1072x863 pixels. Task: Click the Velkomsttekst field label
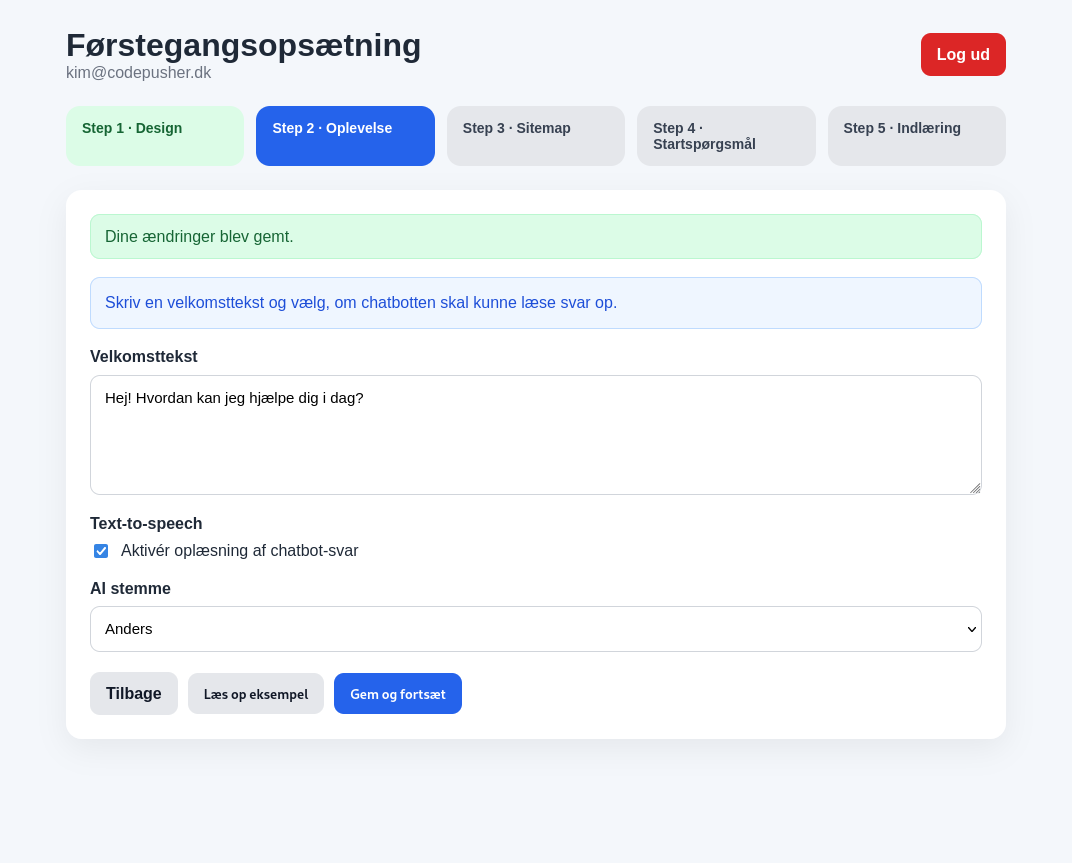(144, 357)
